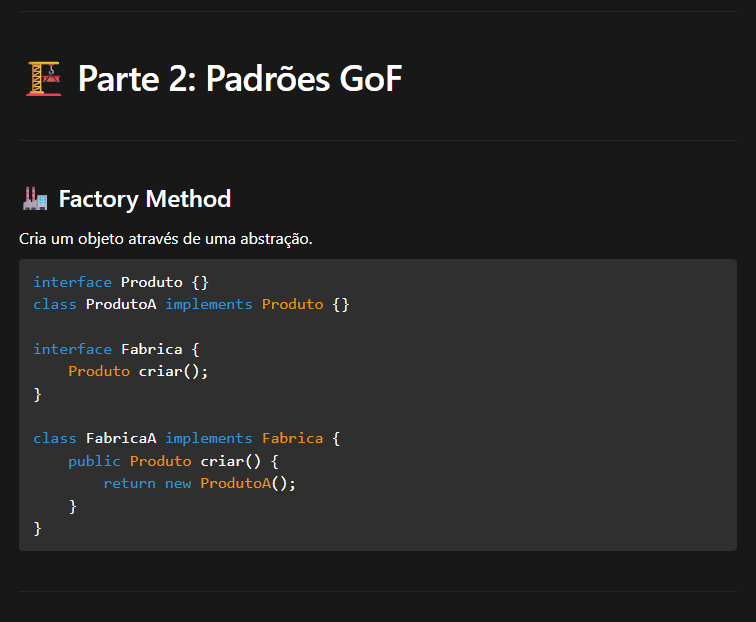The height and width of the screenshot is (622, 756).
Task: Click the word 'abstração' in the description
Action: (x=276, y=239)
